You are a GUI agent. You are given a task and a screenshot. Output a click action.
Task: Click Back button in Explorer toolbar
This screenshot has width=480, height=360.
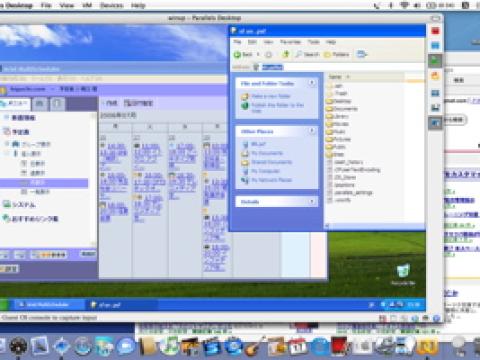[x=243, y=54]
